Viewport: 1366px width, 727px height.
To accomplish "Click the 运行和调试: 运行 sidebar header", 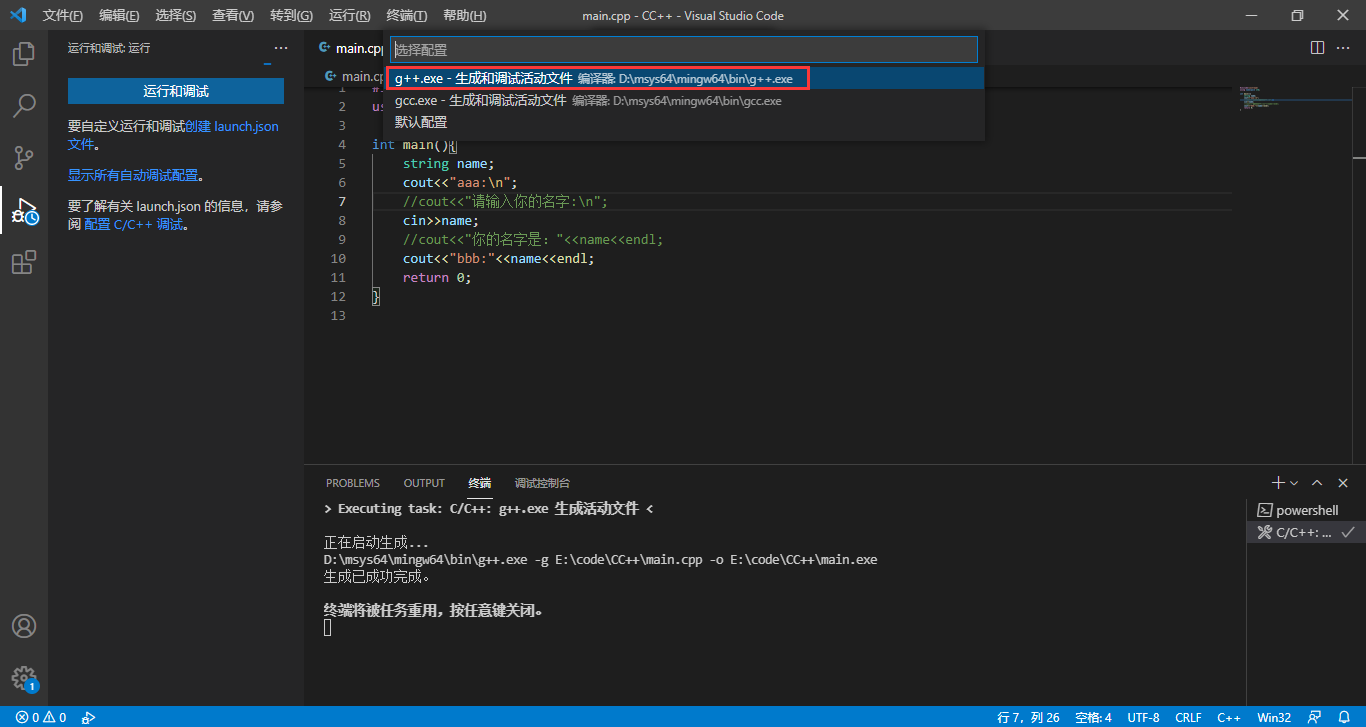I will [109, 48].
